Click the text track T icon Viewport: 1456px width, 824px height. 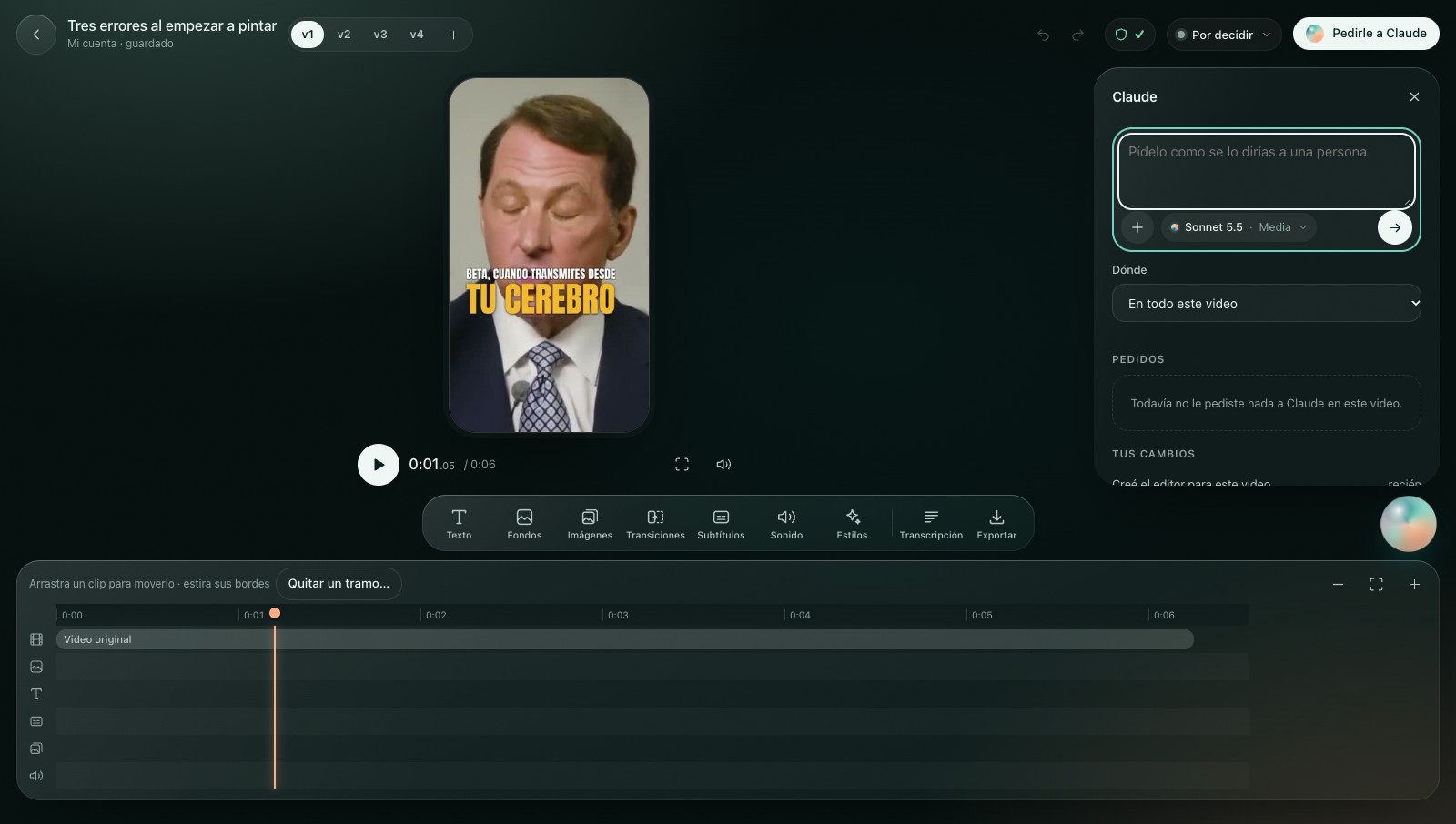pyautogui.click(x=36, y=694)
